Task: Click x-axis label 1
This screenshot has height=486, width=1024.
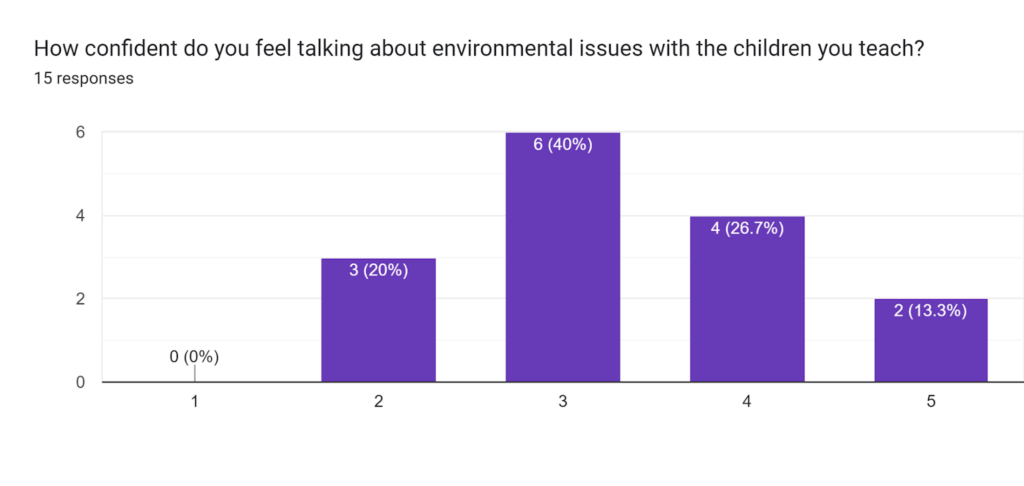Action: click(x=195, y=401)
